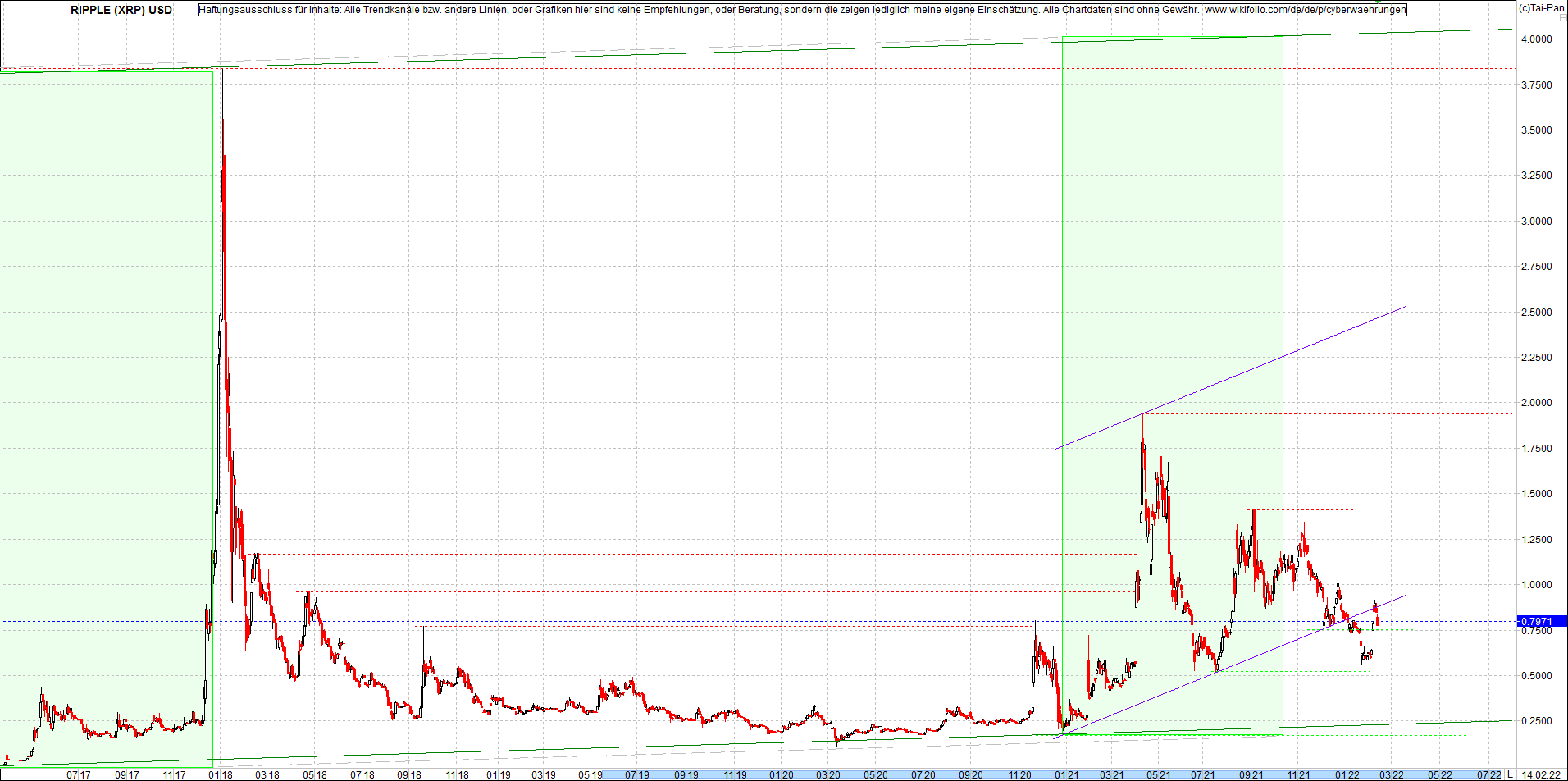
Task: Click the '03 22' date on the time axis
Action: point(1391,774)
